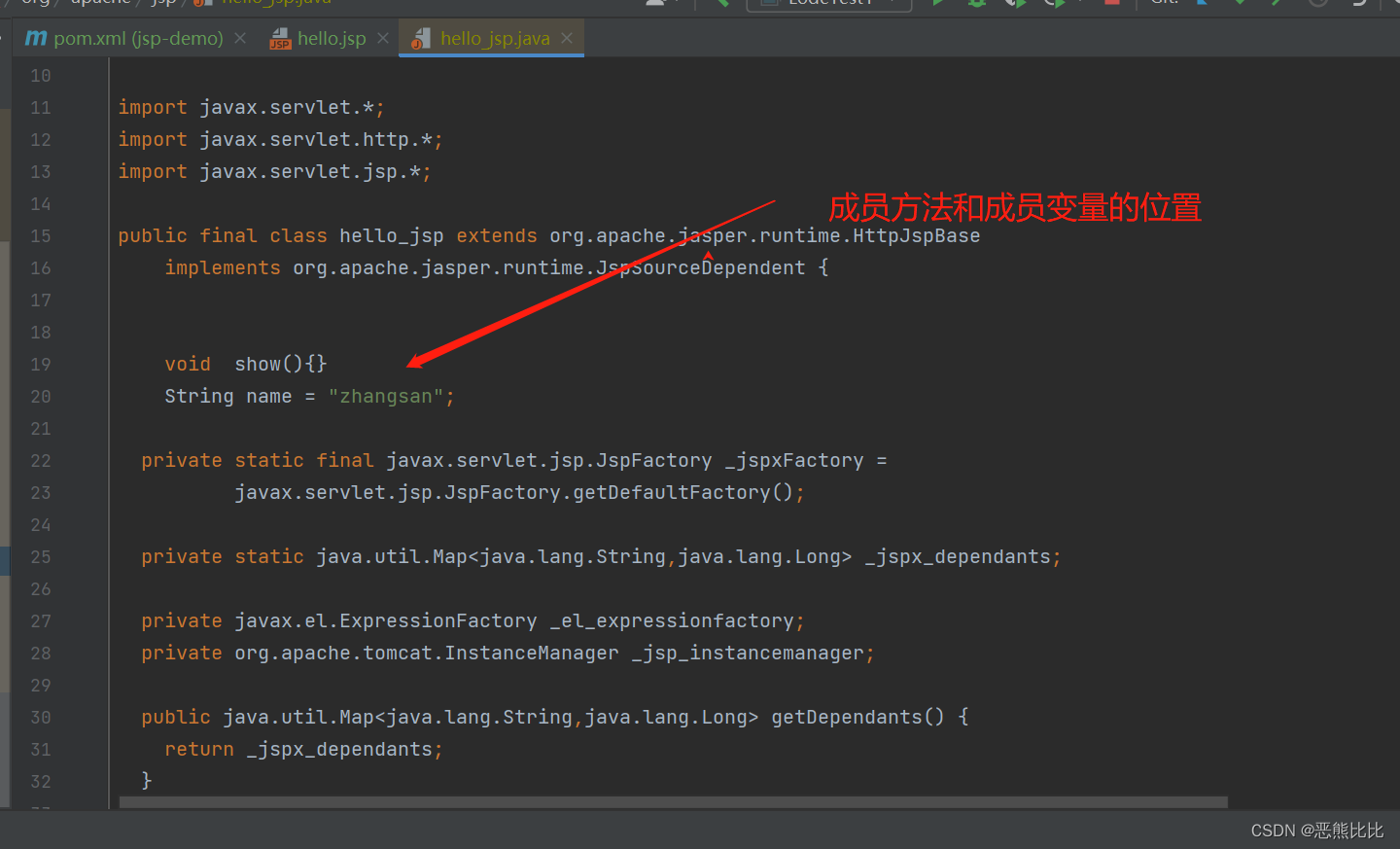Click the 'implements' keyword on line 16
Image resolution: width=1400 pixels, height=849 pixels.
[223, 268]
